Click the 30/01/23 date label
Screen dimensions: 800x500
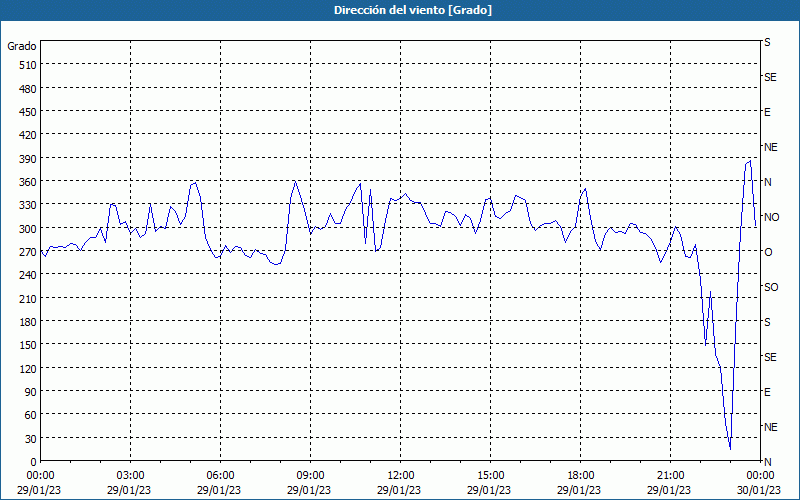pyautogui.click(x=759, y=490)
